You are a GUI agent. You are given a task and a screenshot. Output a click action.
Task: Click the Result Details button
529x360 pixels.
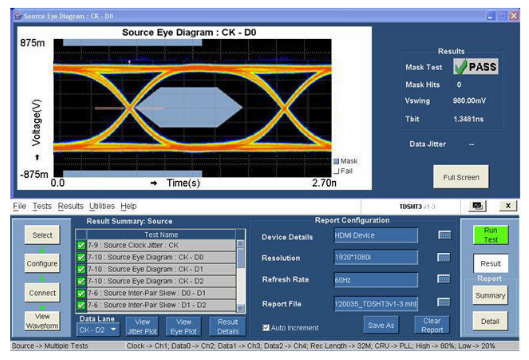227,326
